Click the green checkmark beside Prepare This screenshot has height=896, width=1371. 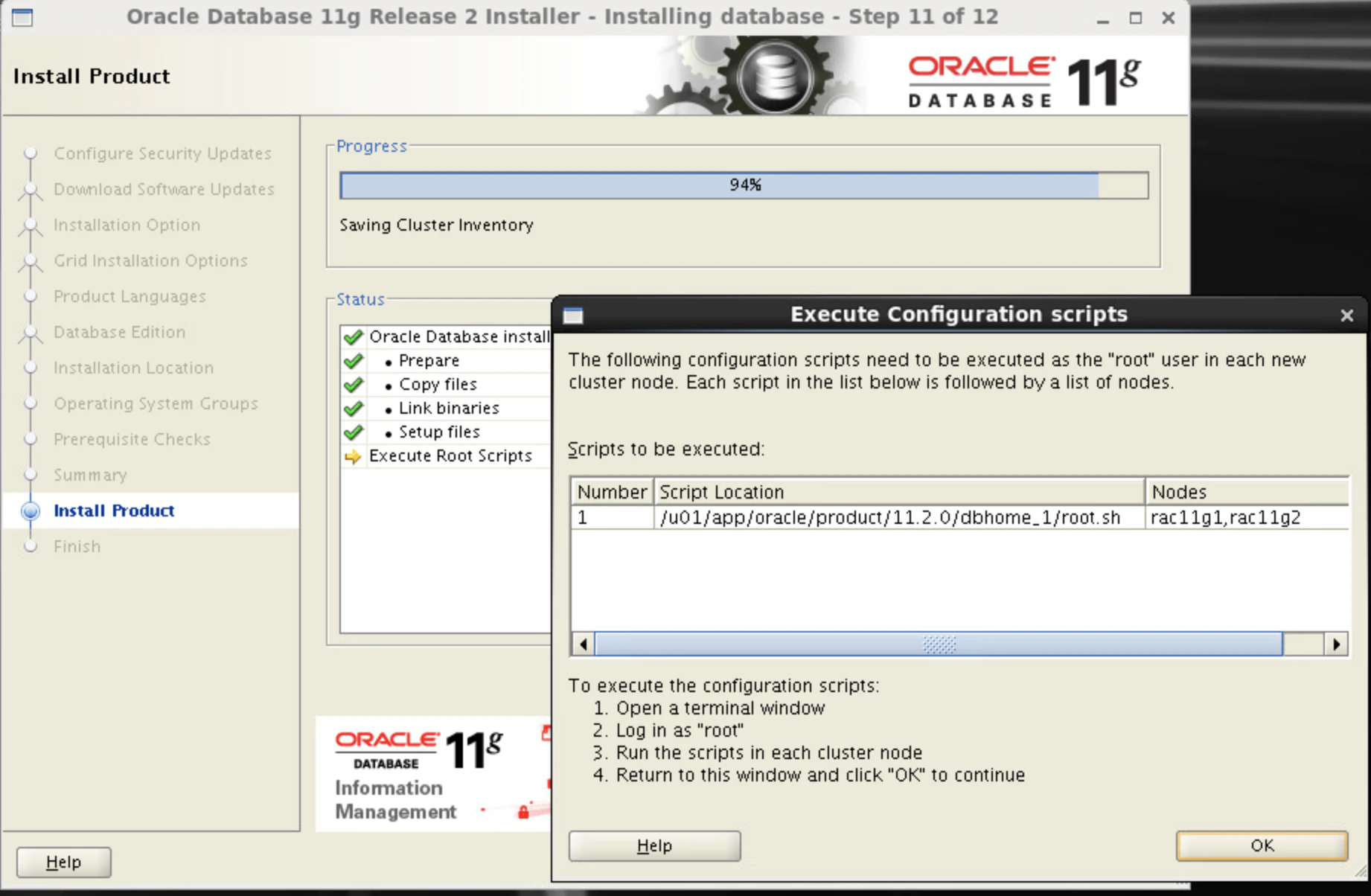[x=354, y=361]
